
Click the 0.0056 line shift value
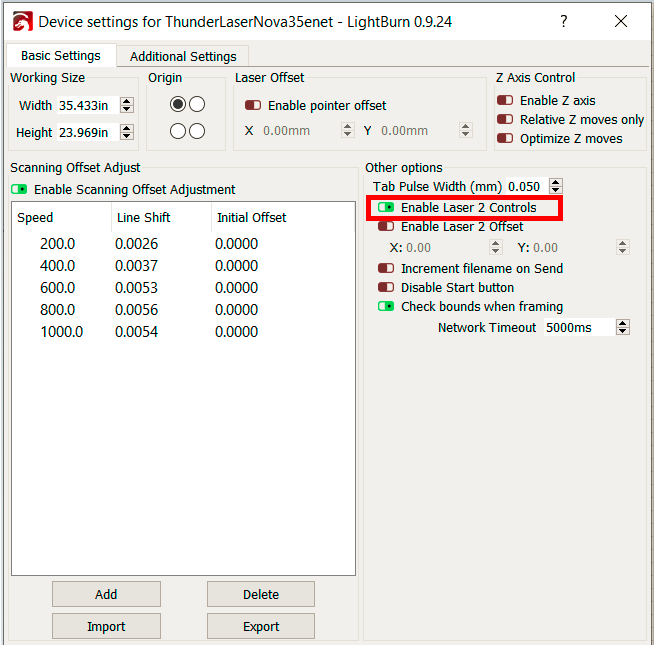click(x=136, y=310)
